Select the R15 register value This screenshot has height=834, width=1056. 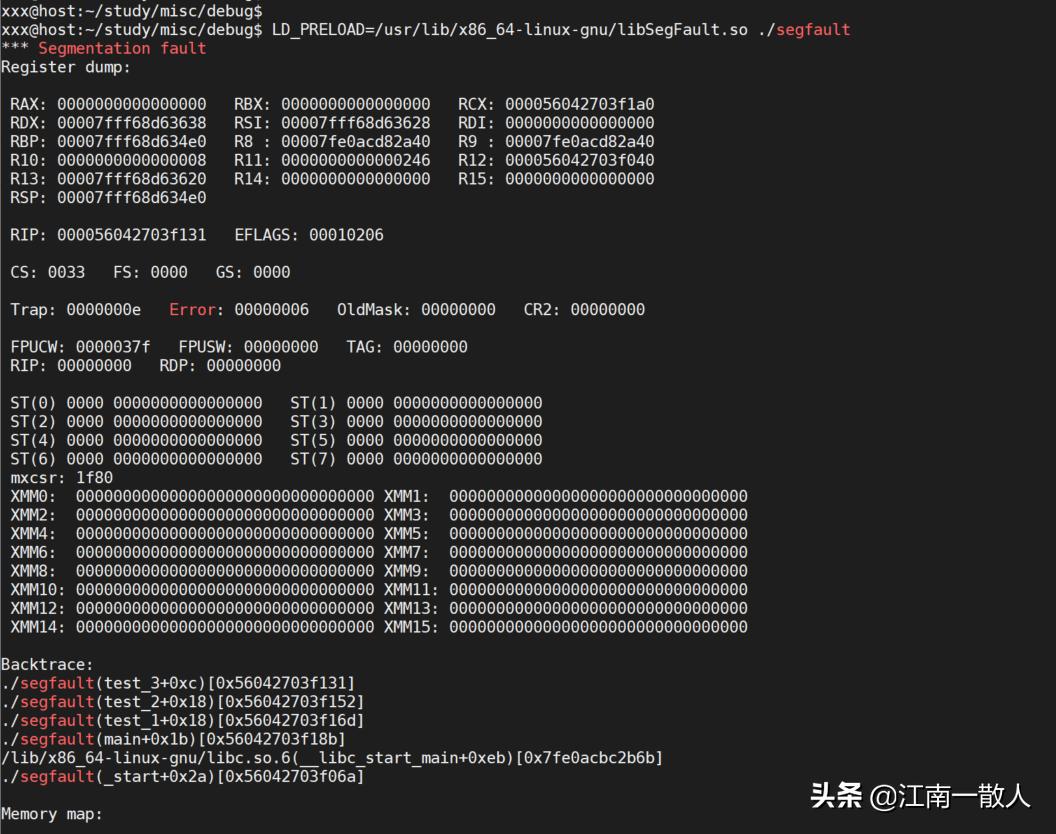[580, 179]
